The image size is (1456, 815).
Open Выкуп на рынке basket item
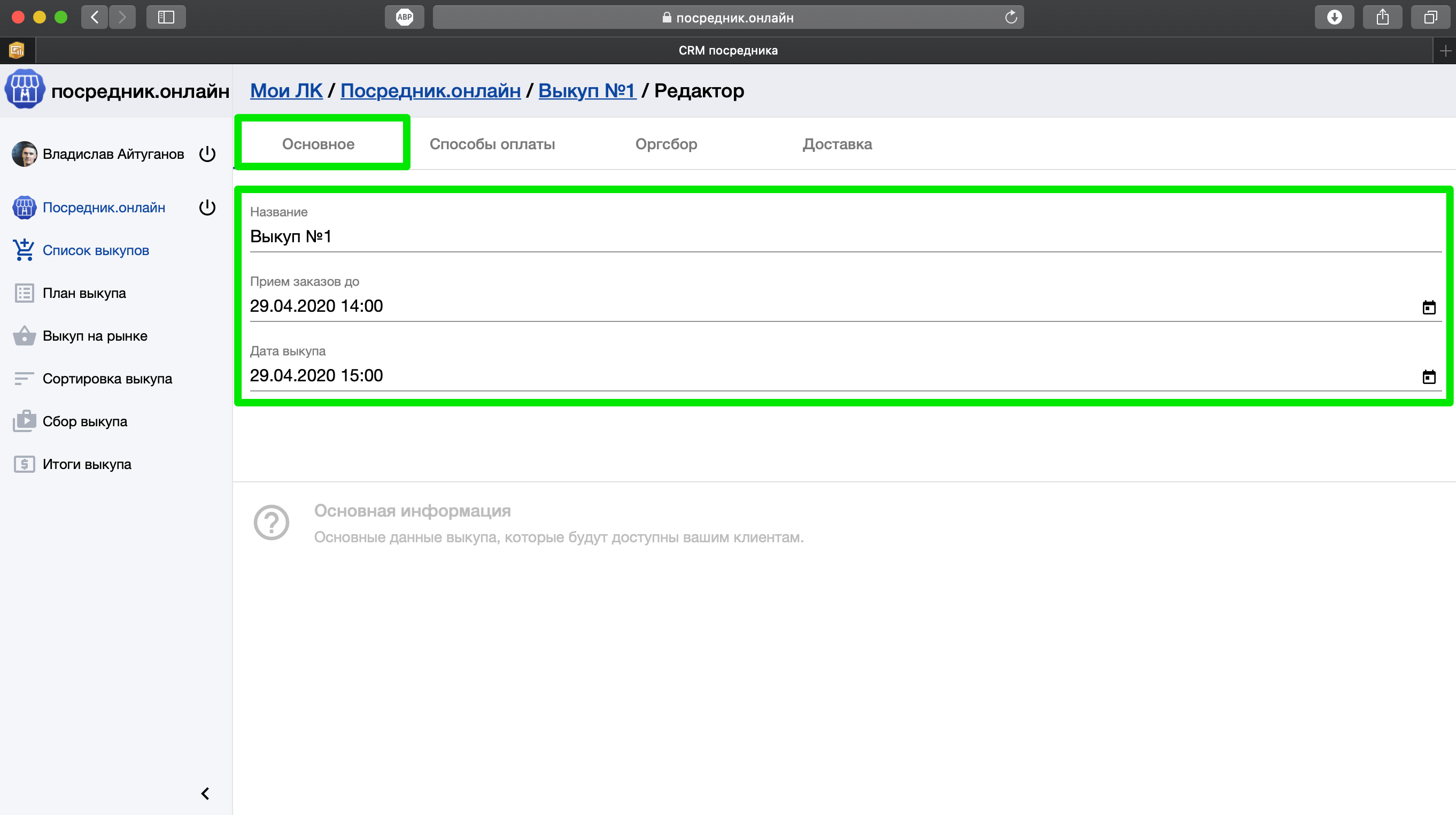[x=95, y=336]
